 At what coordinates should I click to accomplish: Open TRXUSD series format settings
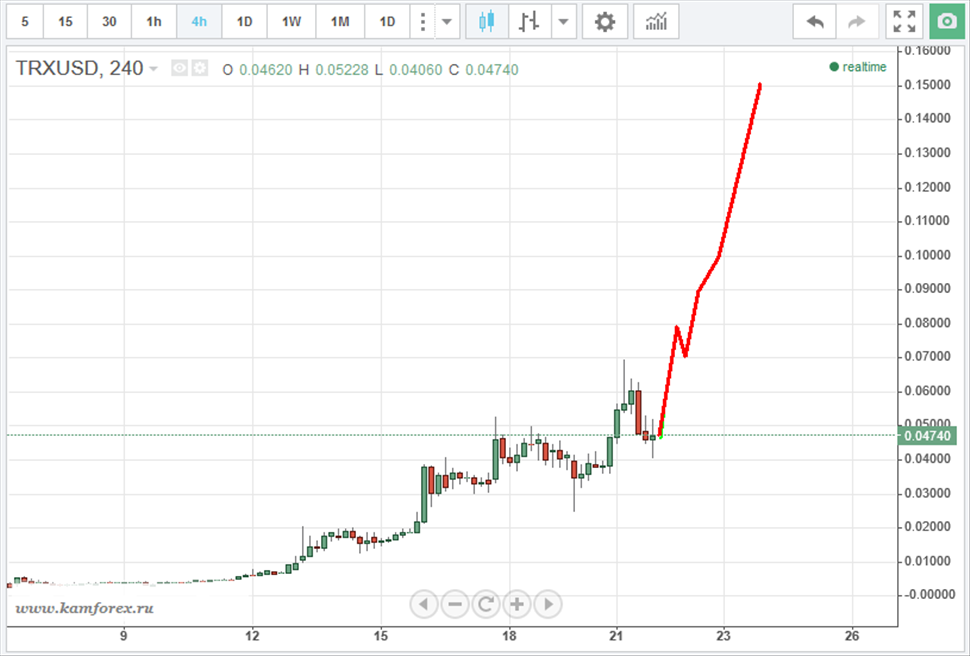(x=200, y=68)
